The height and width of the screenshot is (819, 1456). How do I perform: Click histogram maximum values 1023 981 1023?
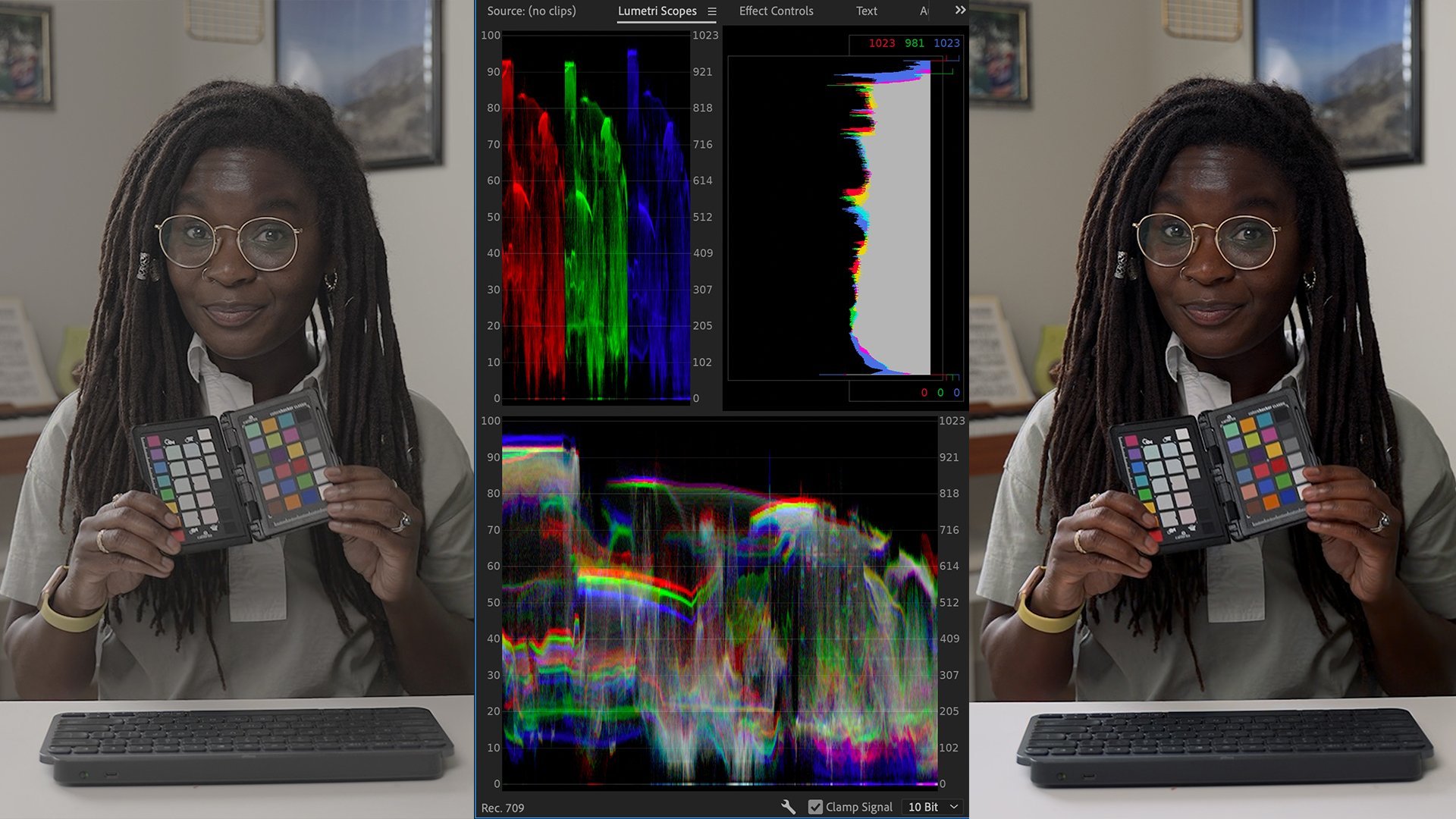pyautogui.click(x=913, y=43)
